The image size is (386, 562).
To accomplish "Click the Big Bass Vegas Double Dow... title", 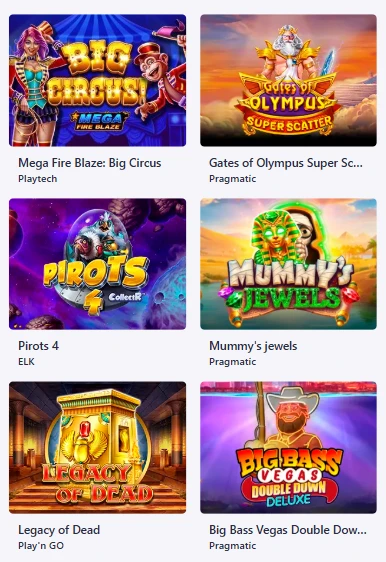I will [x=288, y=530].
